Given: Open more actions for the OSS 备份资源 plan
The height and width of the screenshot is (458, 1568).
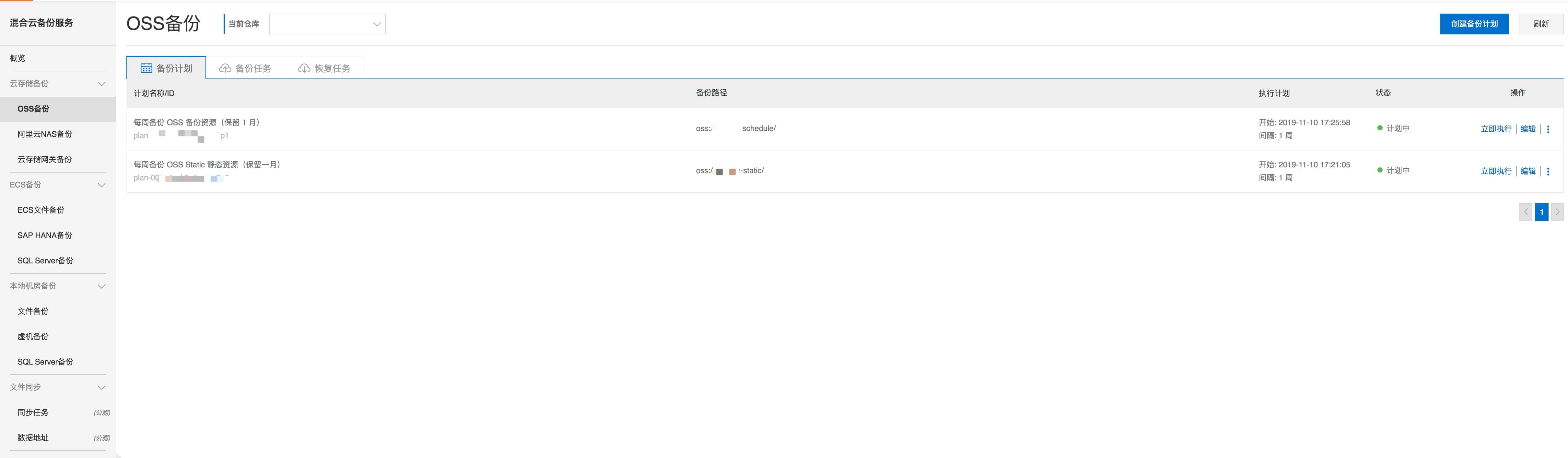Looking at the screenshot, I should pos(1548,129).
